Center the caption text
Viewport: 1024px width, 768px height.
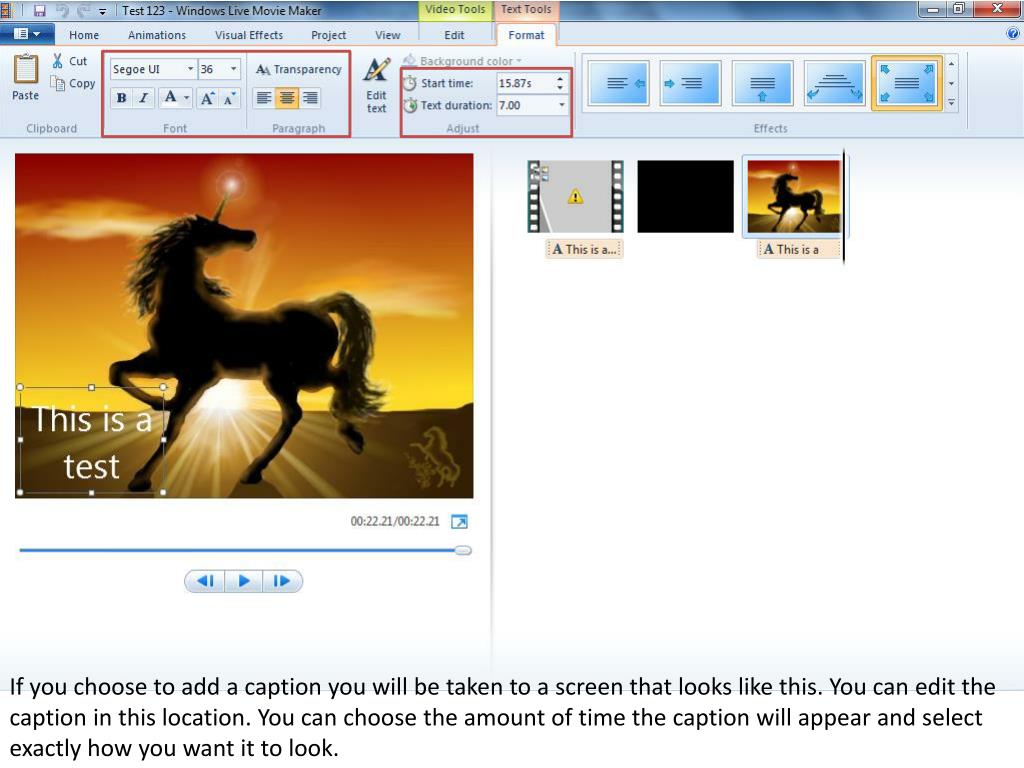tap(287, 98)
